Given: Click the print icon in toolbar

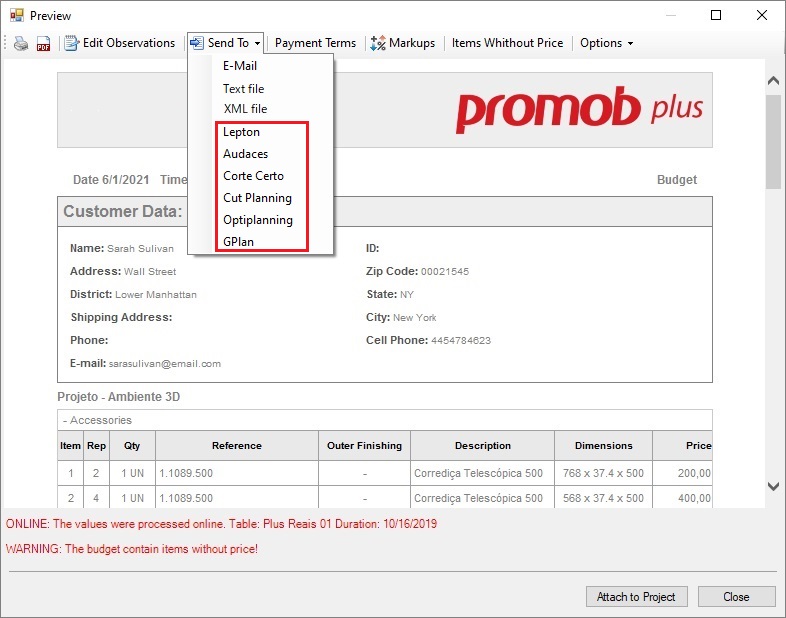Looking at the screenshot, I should pos(21,44).
